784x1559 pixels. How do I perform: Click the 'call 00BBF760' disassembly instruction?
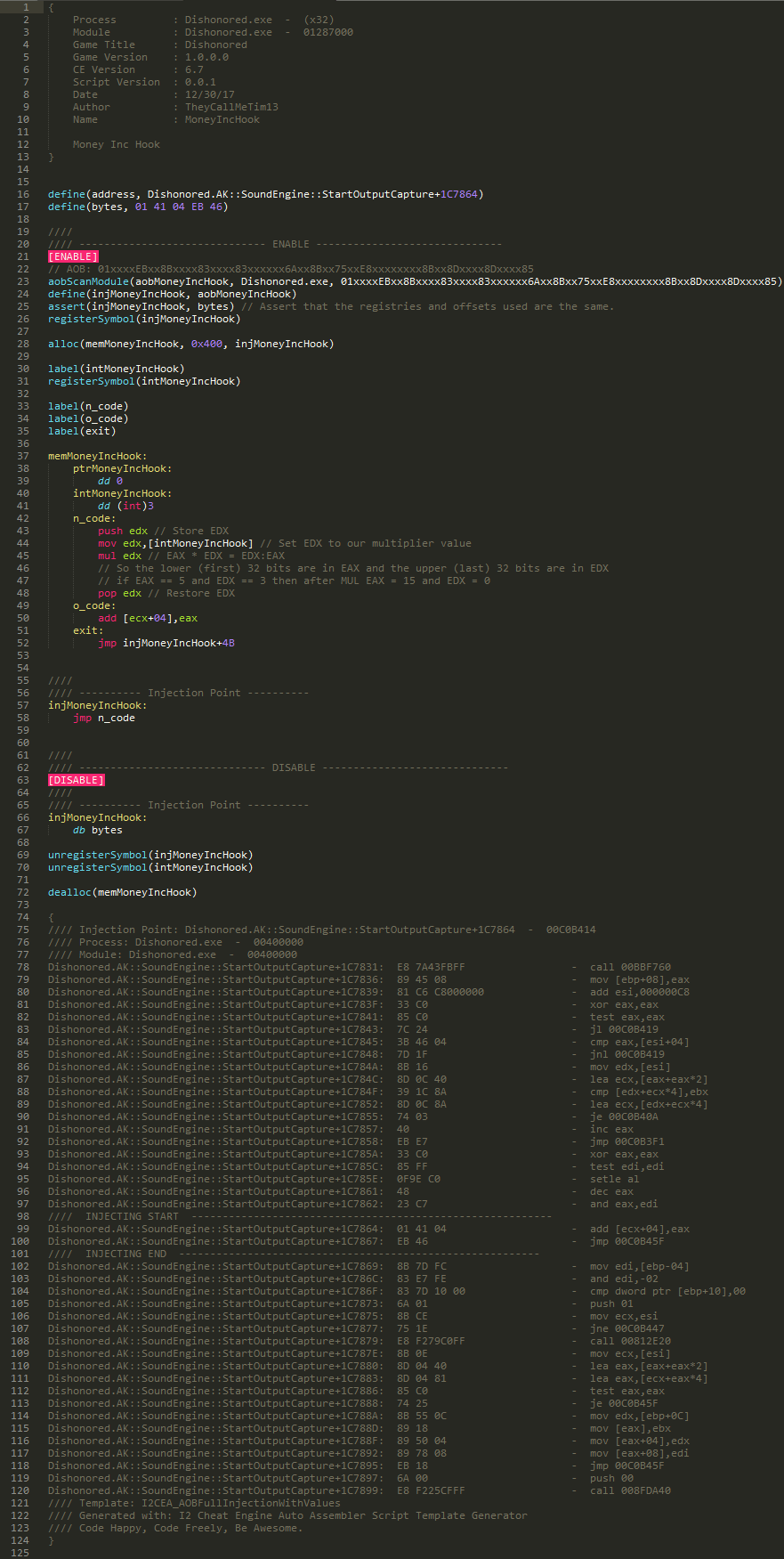[x=630, y=967]
